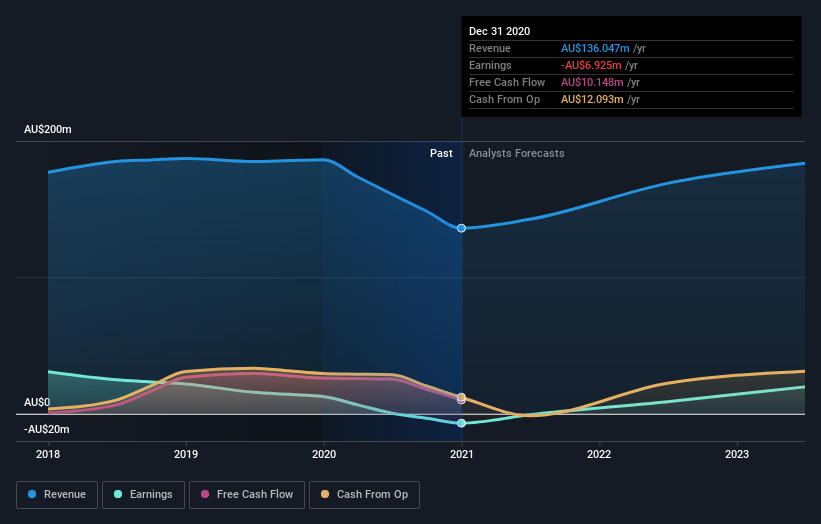Click the Analysts Forecasts label

click(517, 153)
